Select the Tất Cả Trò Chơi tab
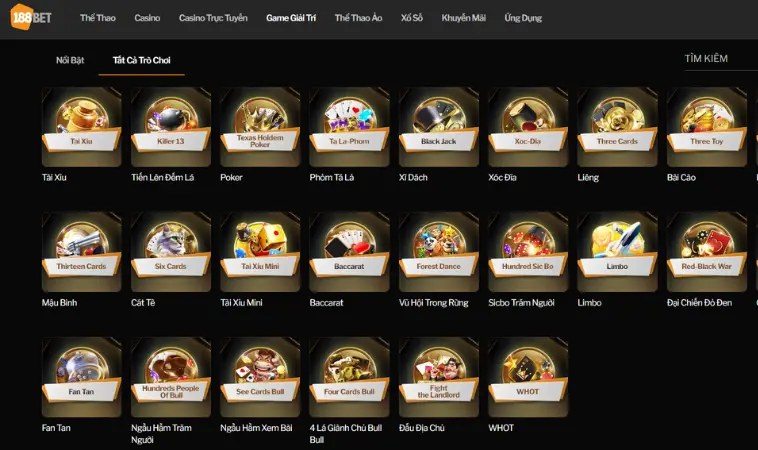The height and width of the screenshot is (450, 758). click(x=142, y=60)
